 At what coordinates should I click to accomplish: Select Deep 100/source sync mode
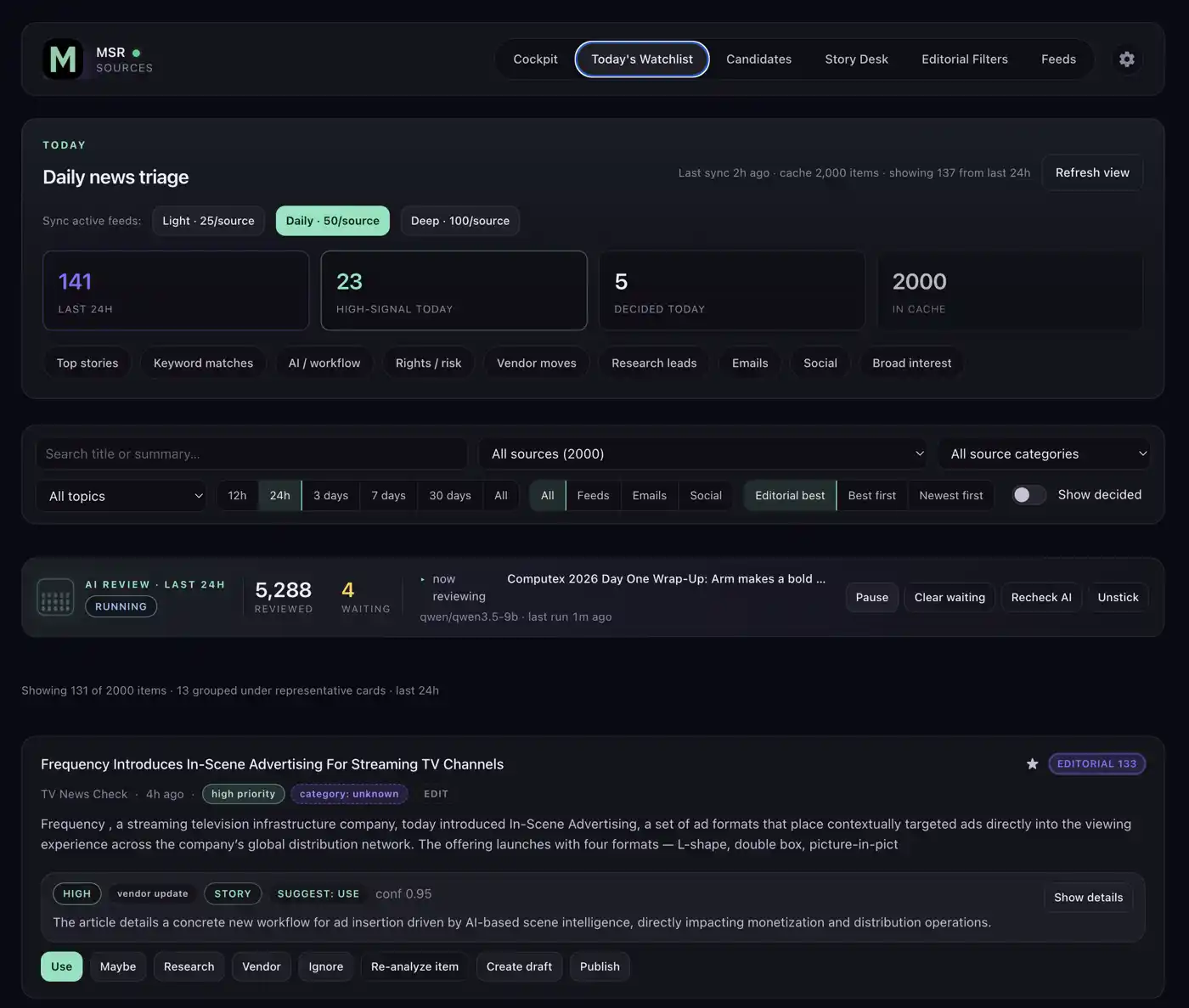459,221
